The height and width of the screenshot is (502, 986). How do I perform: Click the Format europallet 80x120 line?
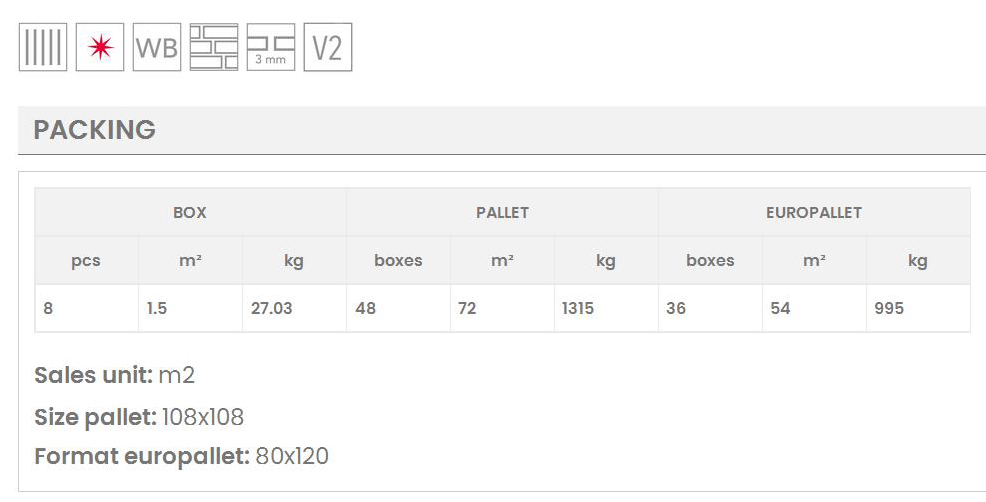pyautogui.click(x=181, y=457)
